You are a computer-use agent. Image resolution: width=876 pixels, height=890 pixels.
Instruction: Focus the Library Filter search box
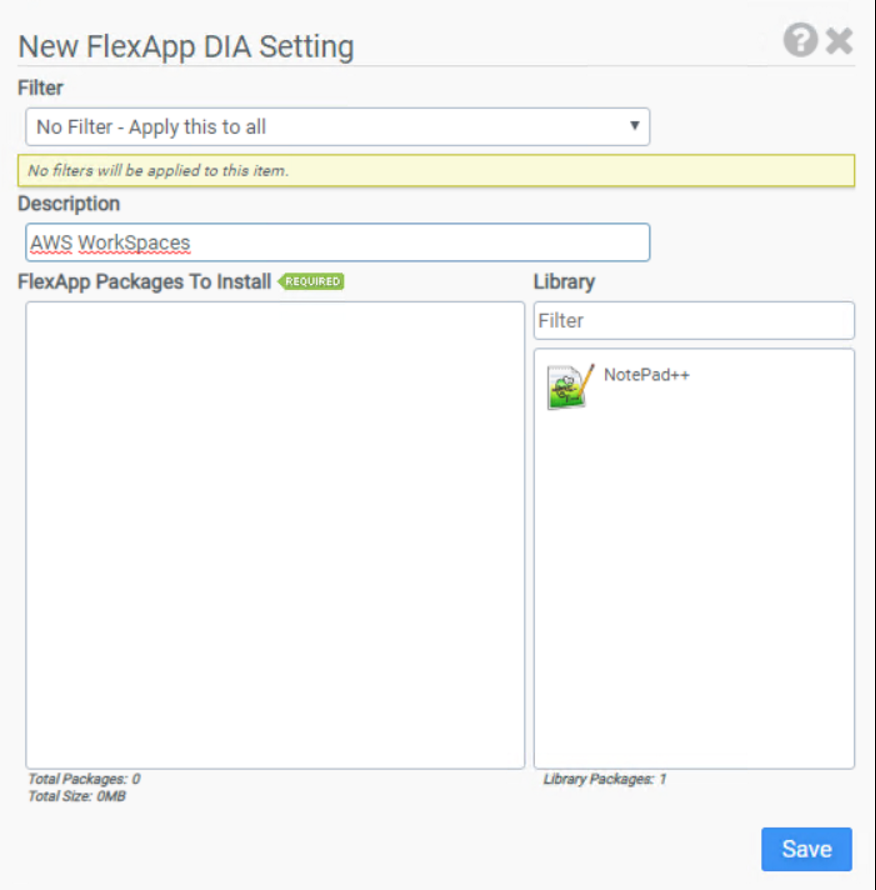694,321
